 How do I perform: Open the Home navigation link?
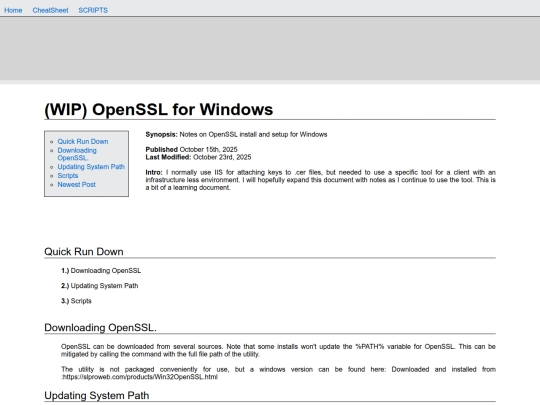click(13, 10)
